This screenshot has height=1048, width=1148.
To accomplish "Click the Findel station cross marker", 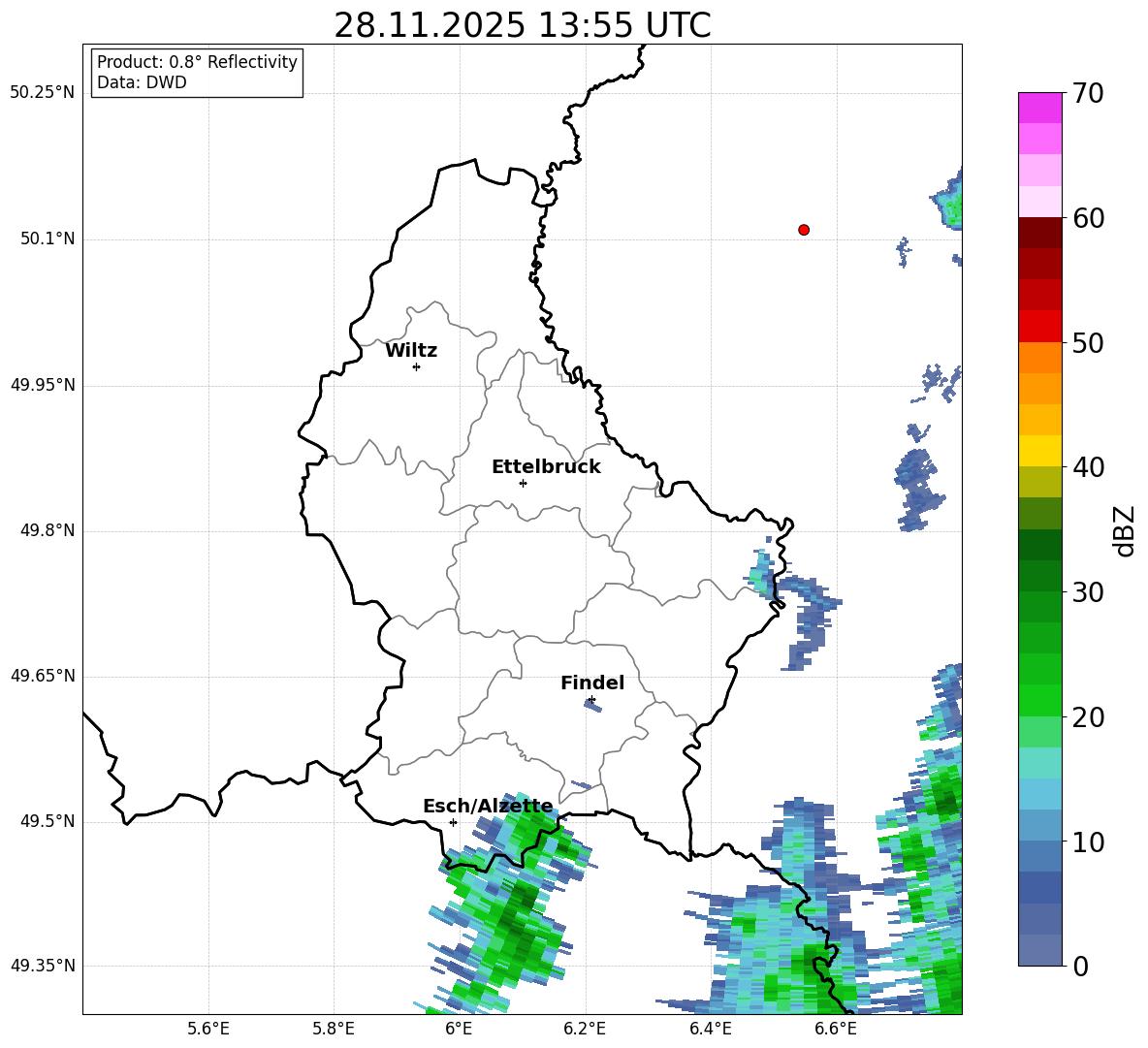I will (x=591, y=700).
